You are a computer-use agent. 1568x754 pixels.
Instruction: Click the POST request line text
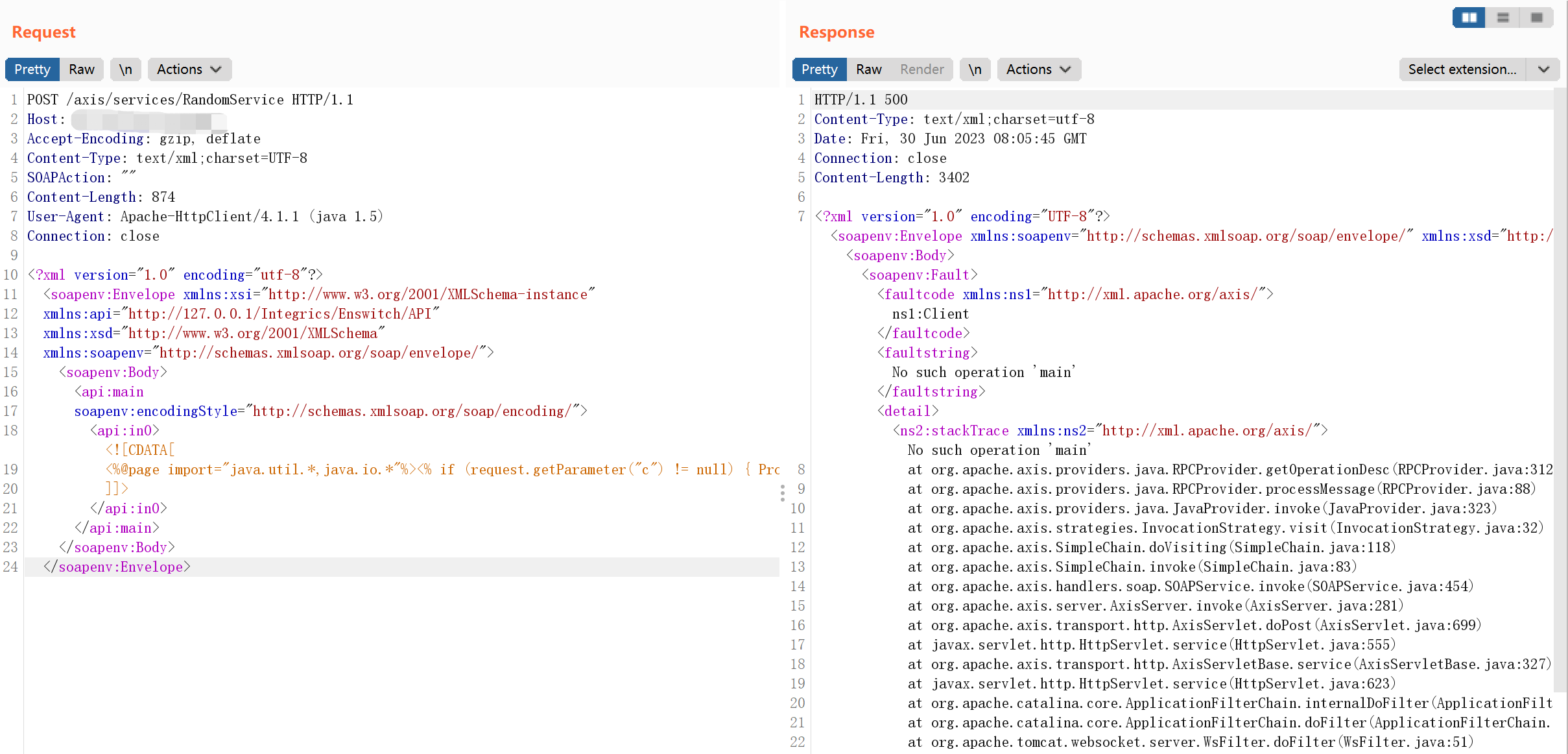click(190, 100)
